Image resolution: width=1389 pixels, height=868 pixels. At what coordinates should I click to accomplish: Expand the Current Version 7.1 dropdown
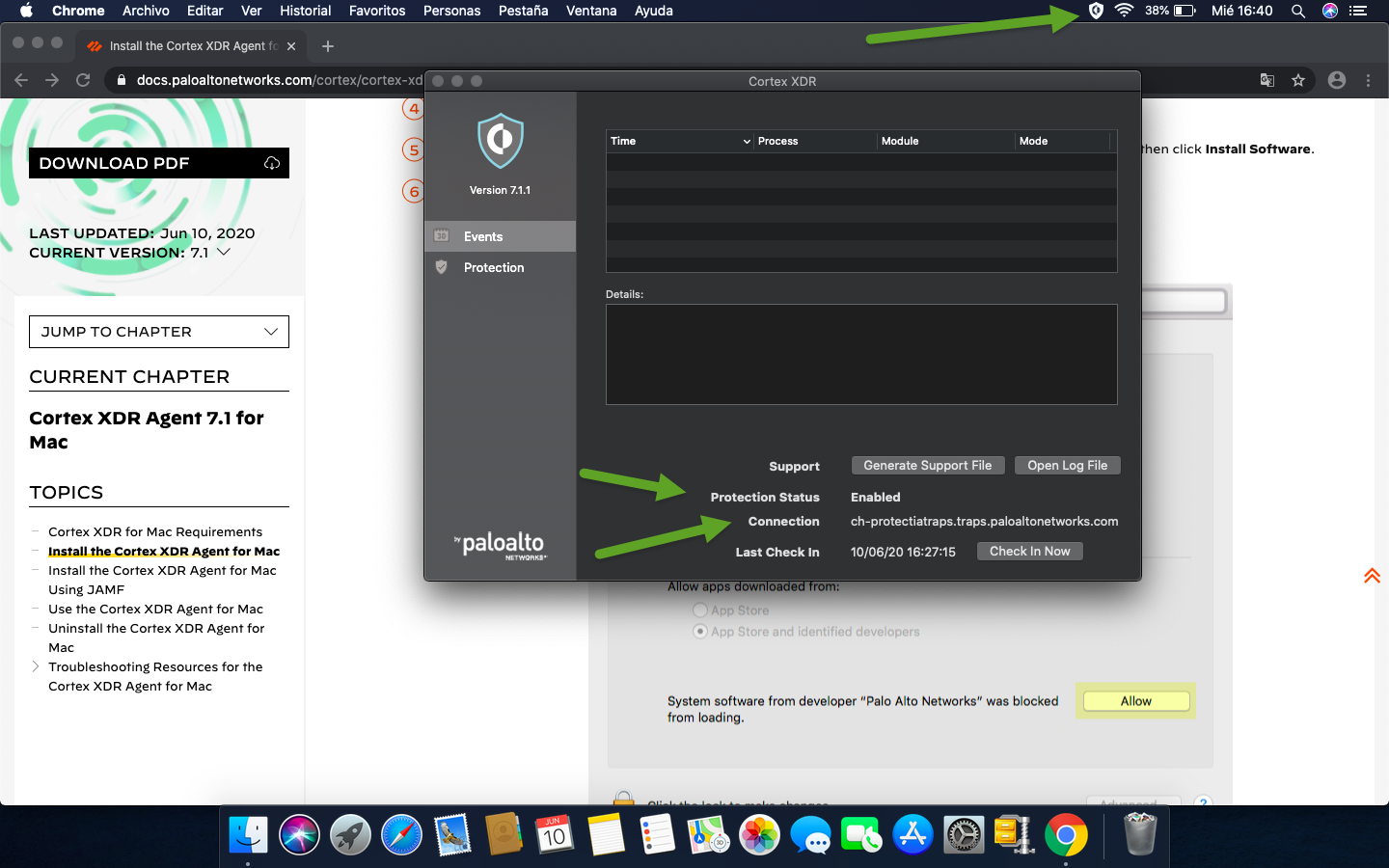coord(224,252)
